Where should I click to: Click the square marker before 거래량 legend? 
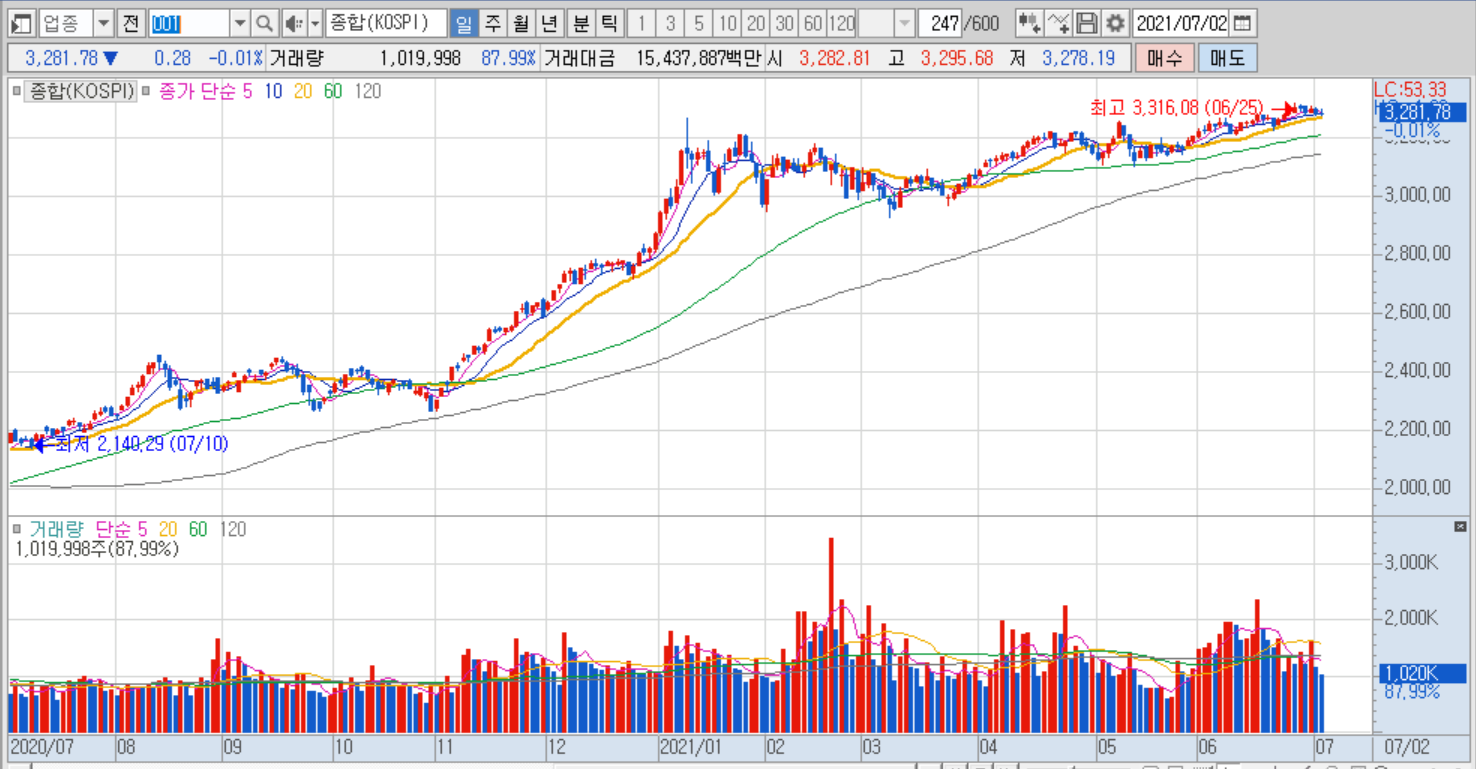click(18, 529)
